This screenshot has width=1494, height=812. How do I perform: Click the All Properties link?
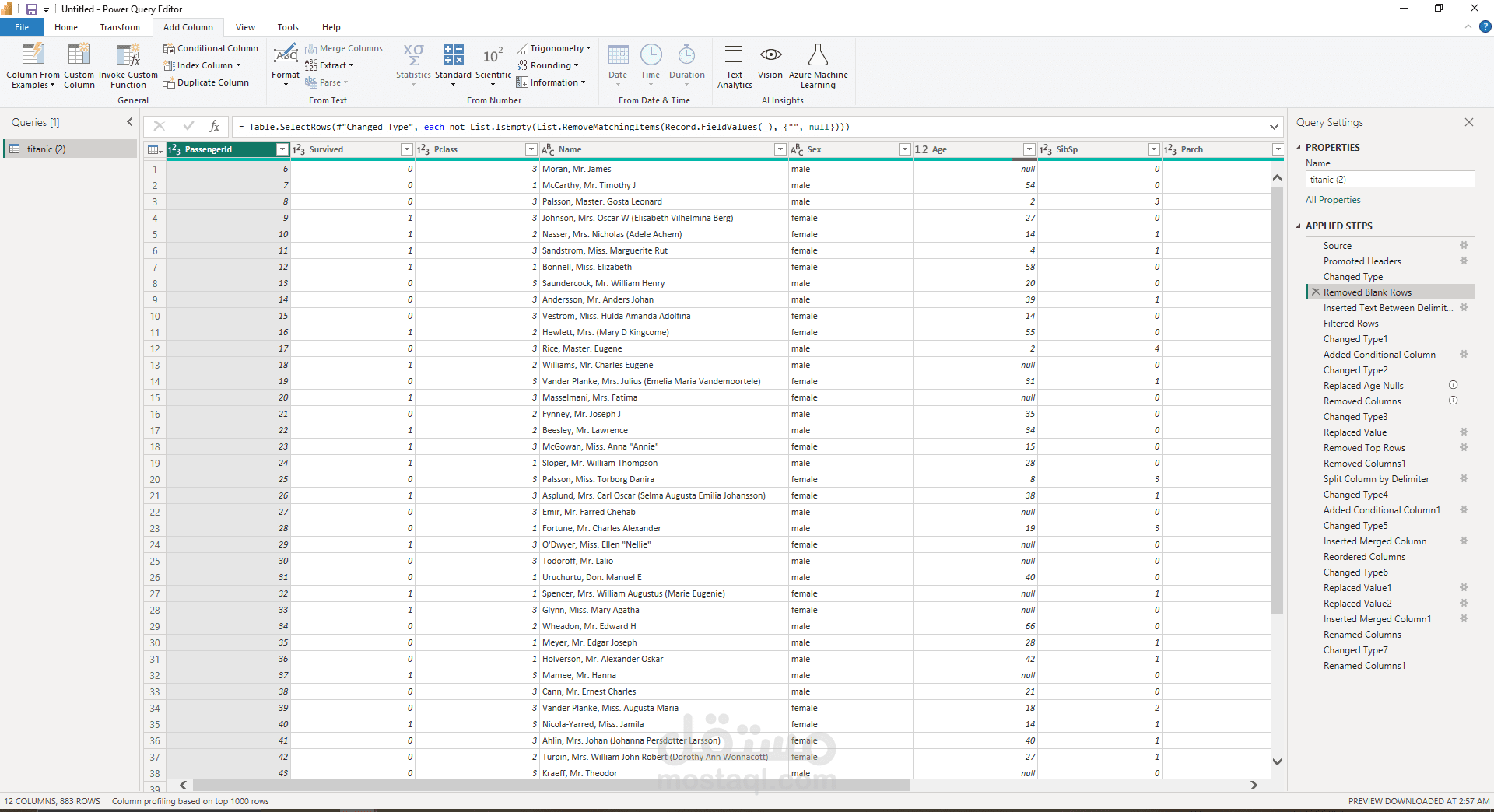point(1332,200)
